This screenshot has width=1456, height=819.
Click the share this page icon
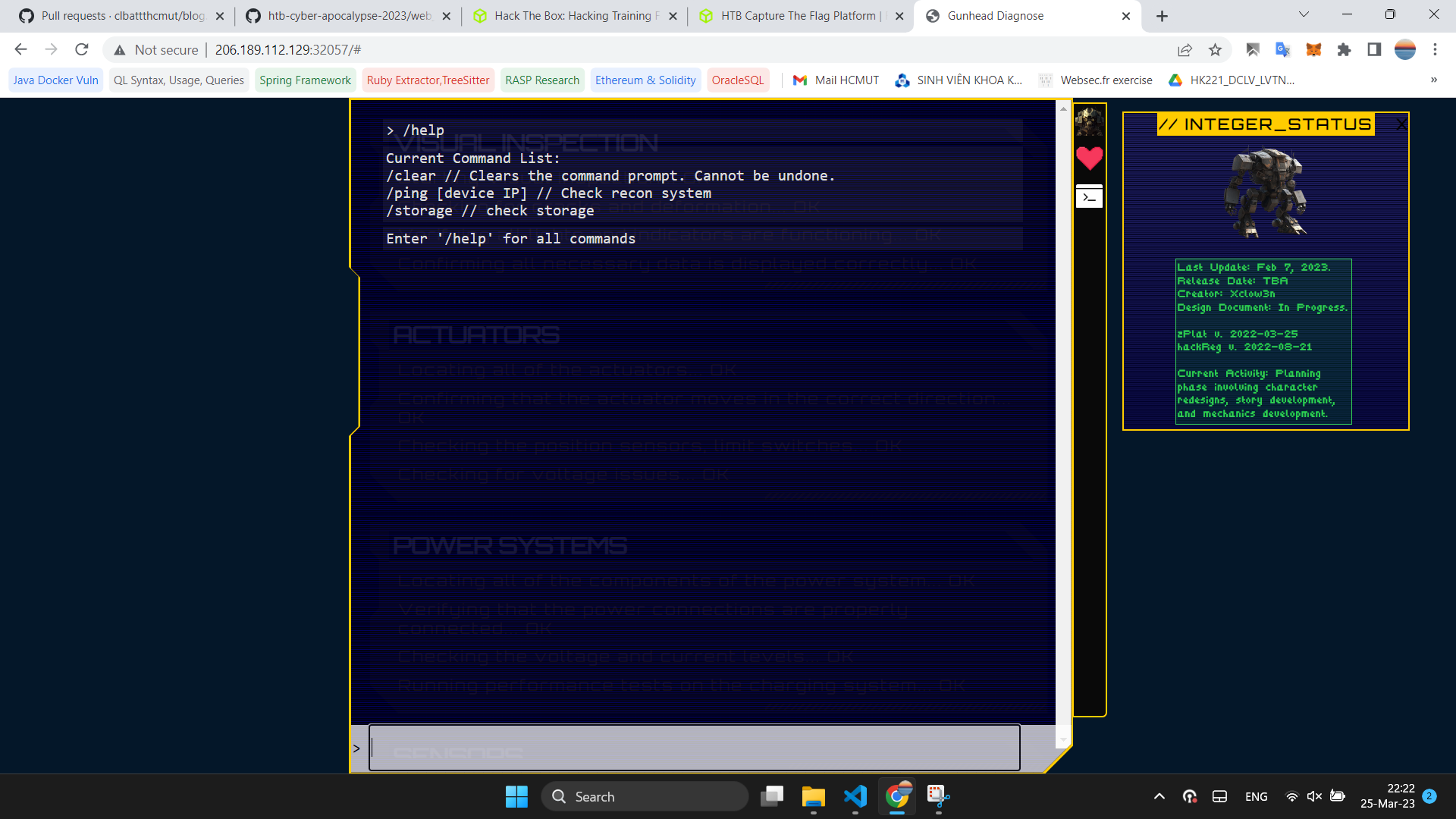[x=1185, y=49]
